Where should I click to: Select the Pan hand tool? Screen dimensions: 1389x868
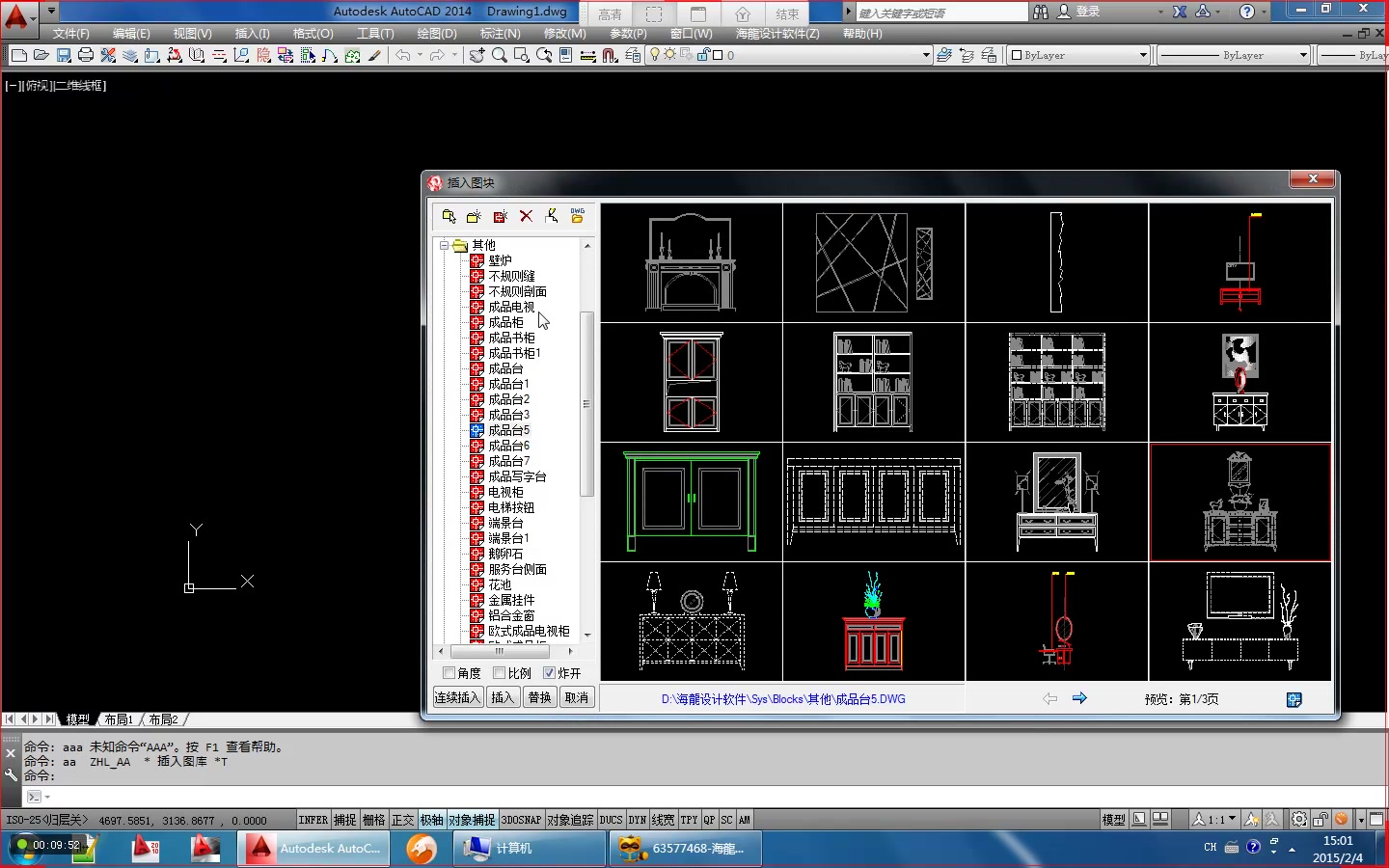pyautogui.click(x=477, y=55)
